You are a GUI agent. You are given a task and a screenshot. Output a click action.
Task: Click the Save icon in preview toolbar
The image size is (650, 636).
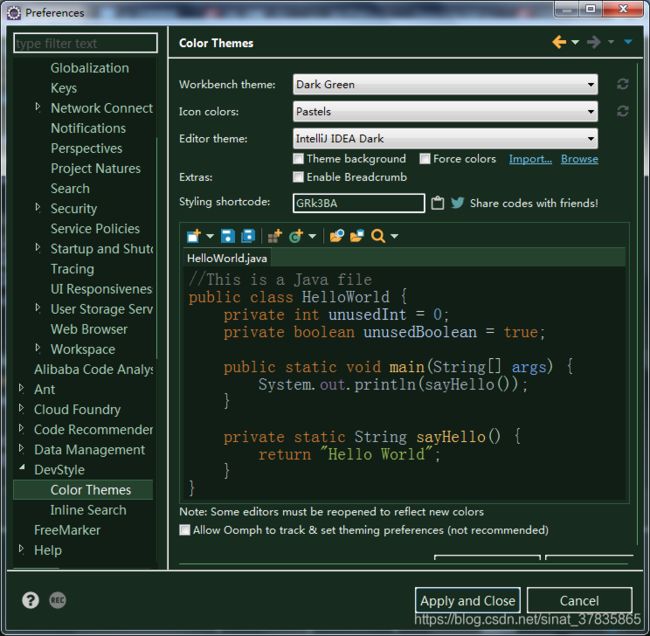[x=228, y=236]
